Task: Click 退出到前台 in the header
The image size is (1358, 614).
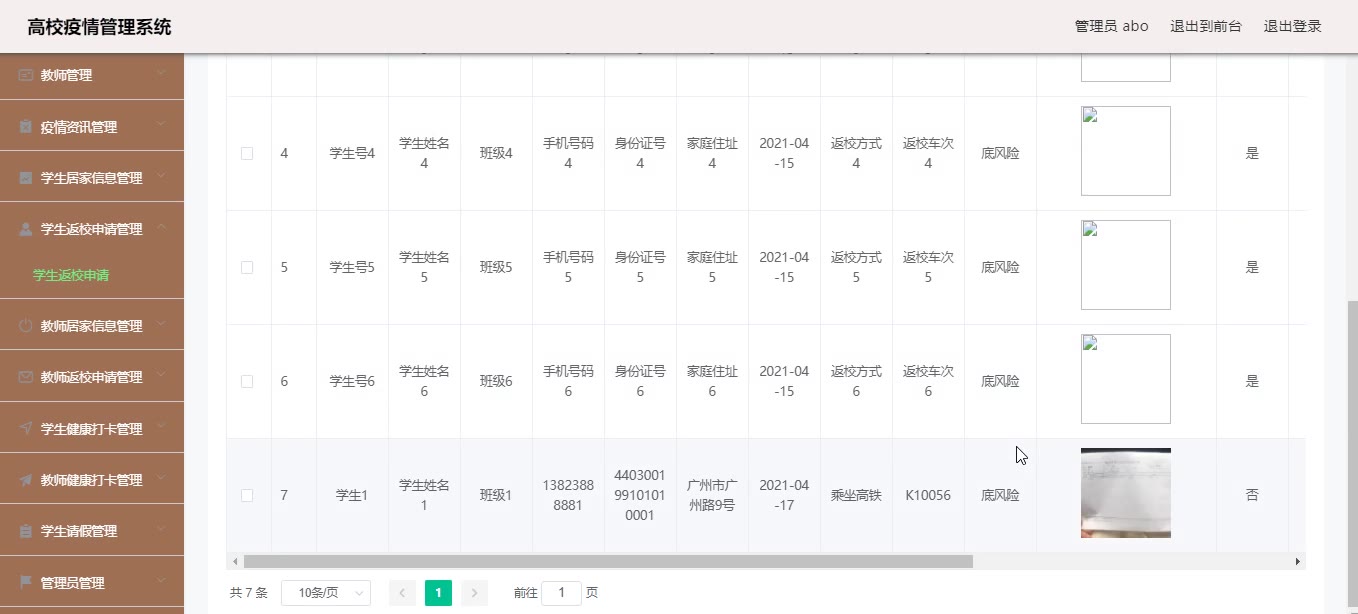Action: click(1205, 26)
